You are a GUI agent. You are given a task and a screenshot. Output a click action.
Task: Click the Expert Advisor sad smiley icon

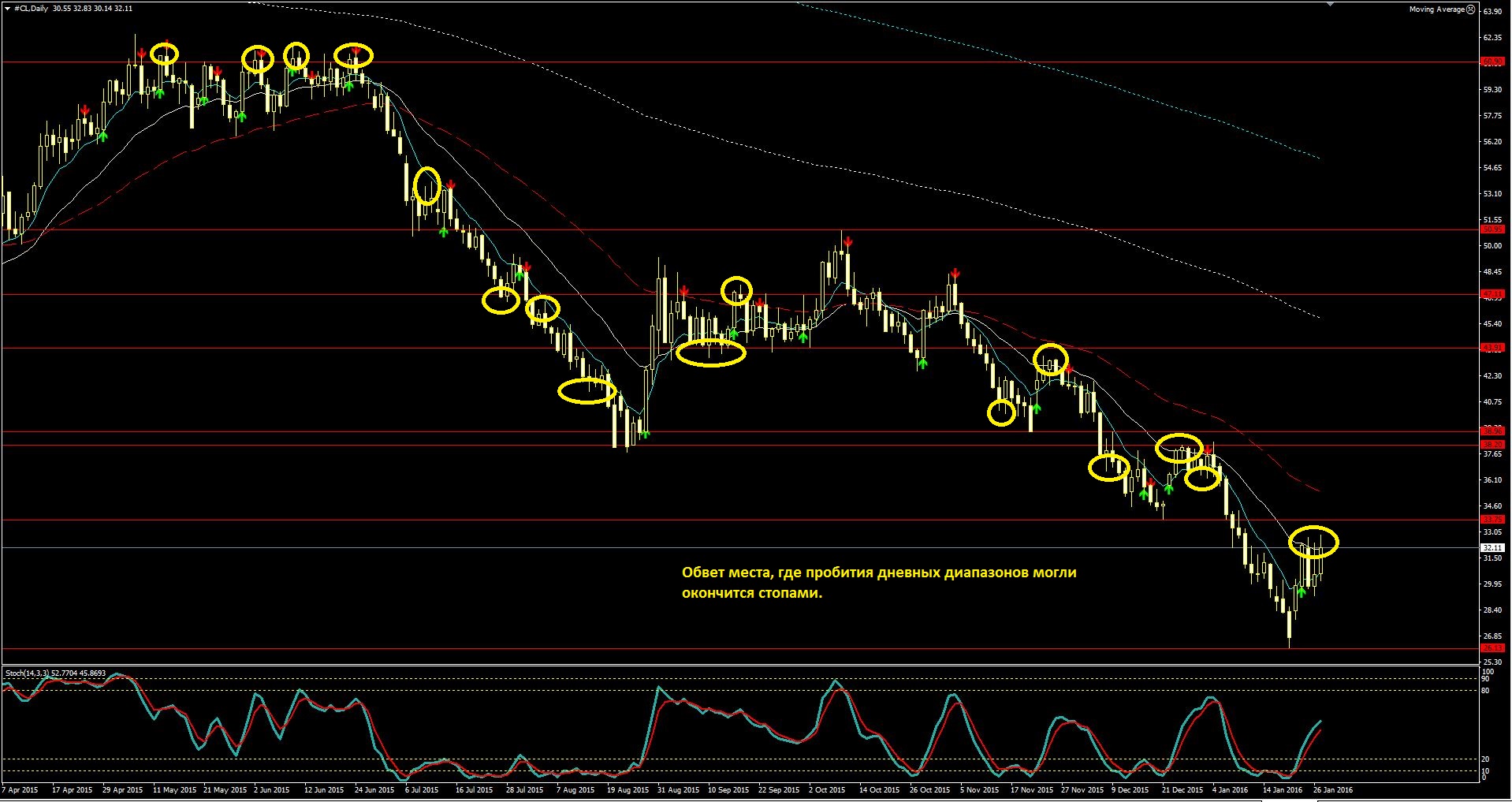coord(1471,9)
